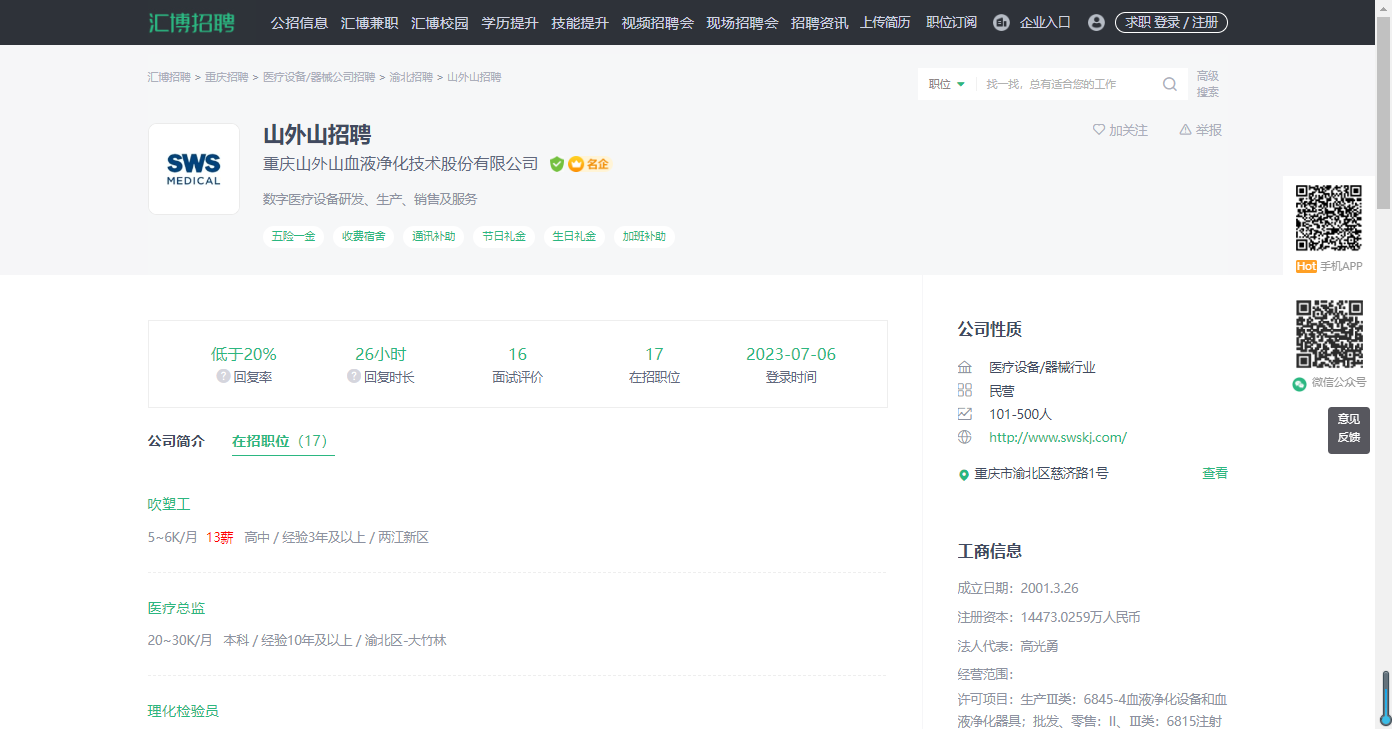Image resolution: width=1392 pixels, height=729 pixels.
Task: Click the grid icon beside 民营
Action: coord(965,390)
